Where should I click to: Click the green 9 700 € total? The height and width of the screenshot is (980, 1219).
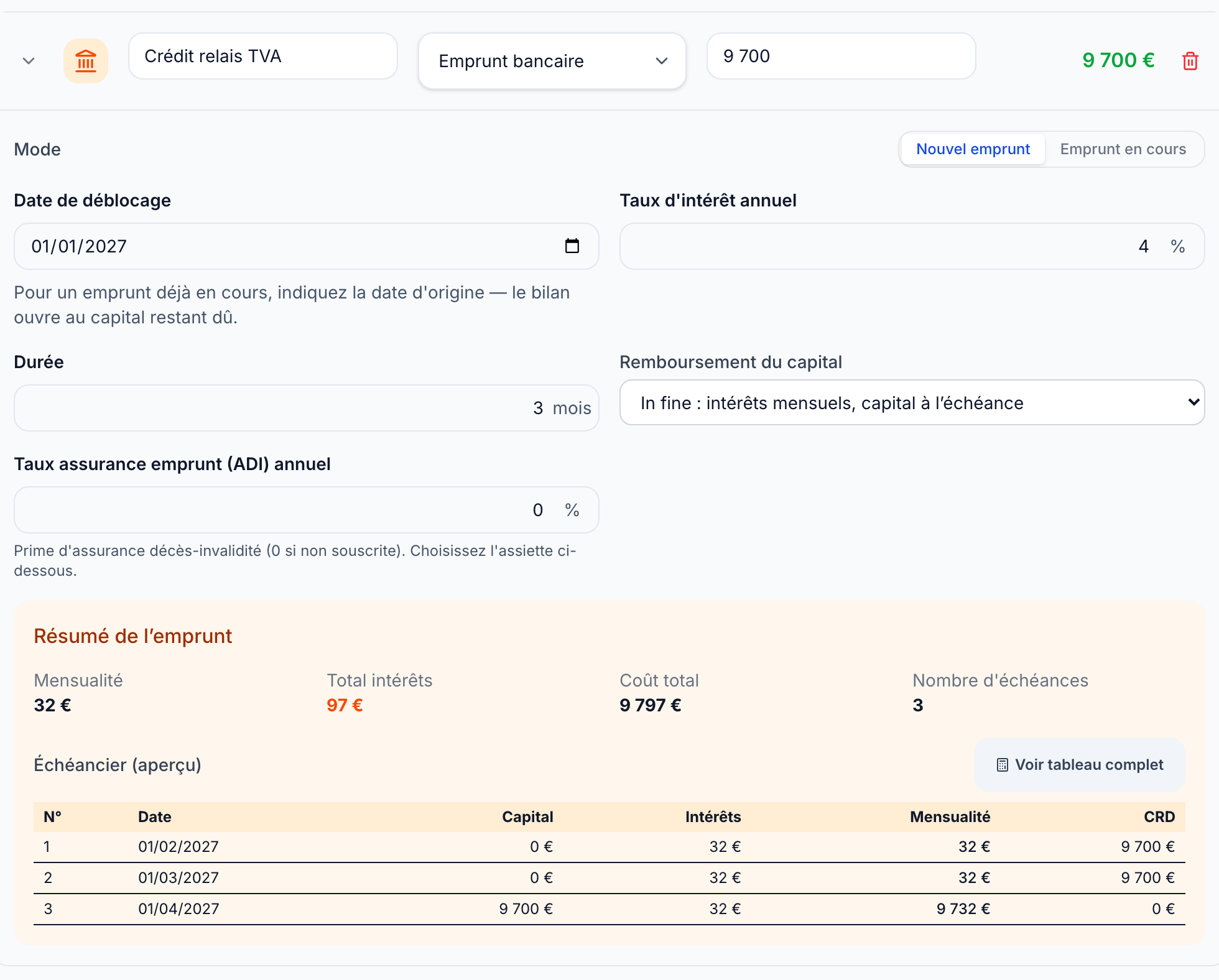tap(1118, 60)
